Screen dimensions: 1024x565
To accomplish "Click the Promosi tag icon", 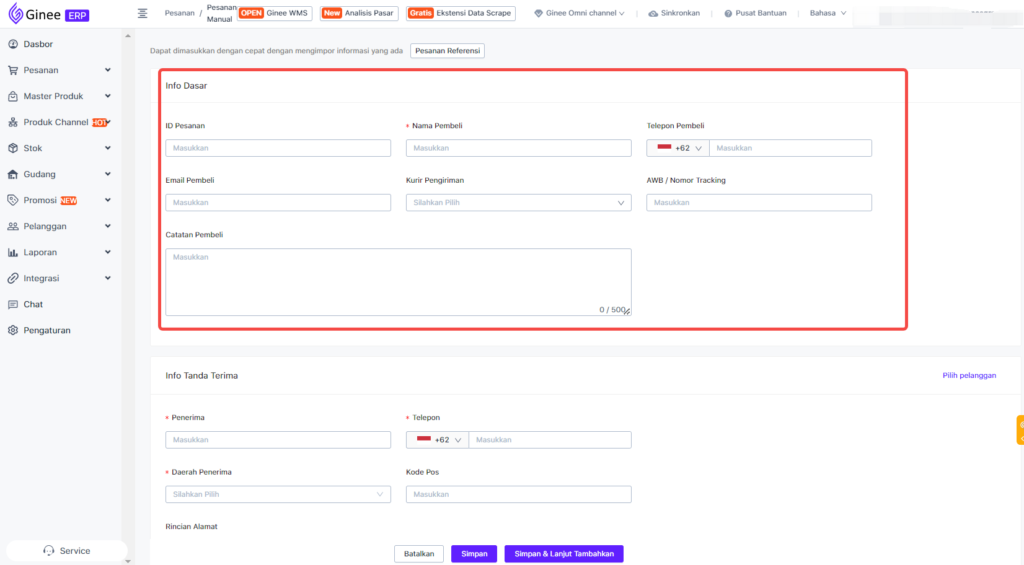I will click(x=13, y=200).
